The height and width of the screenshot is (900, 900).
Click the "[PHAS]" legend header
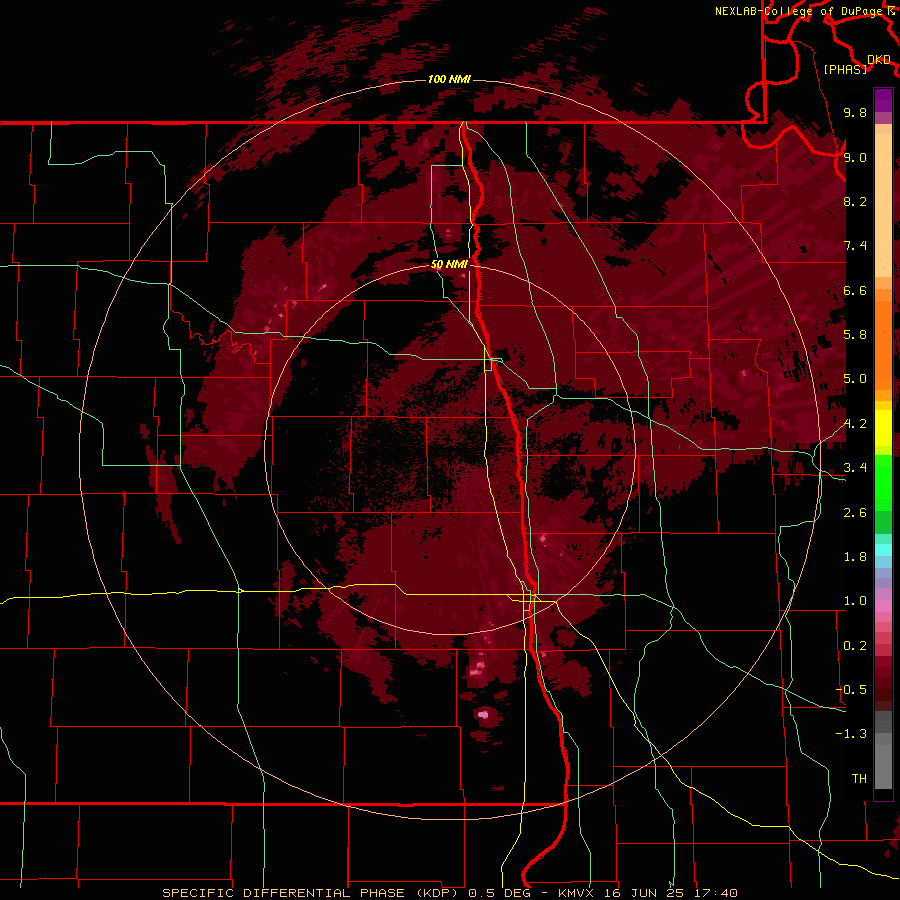[845, 69]
